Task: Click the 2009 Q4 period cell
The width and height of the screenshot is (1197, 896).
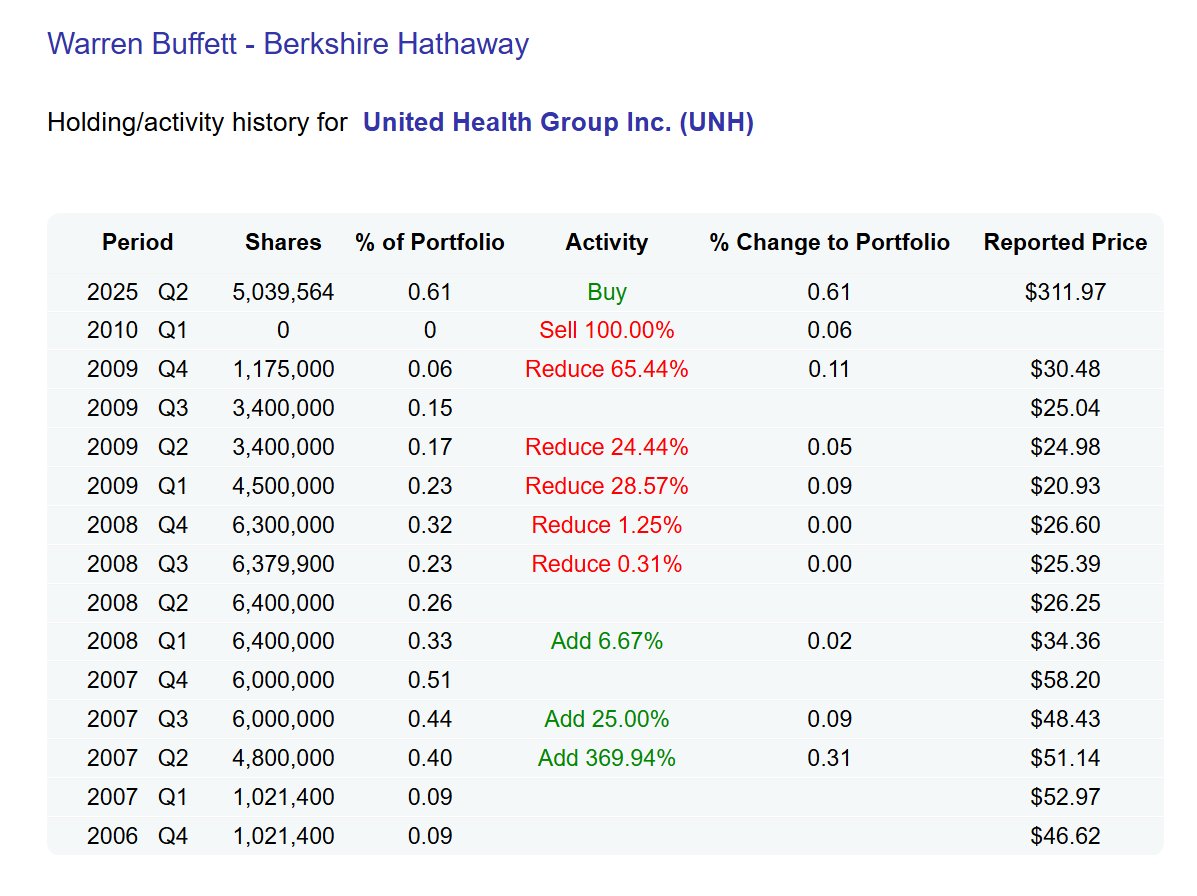Action: tap(137, 369)
